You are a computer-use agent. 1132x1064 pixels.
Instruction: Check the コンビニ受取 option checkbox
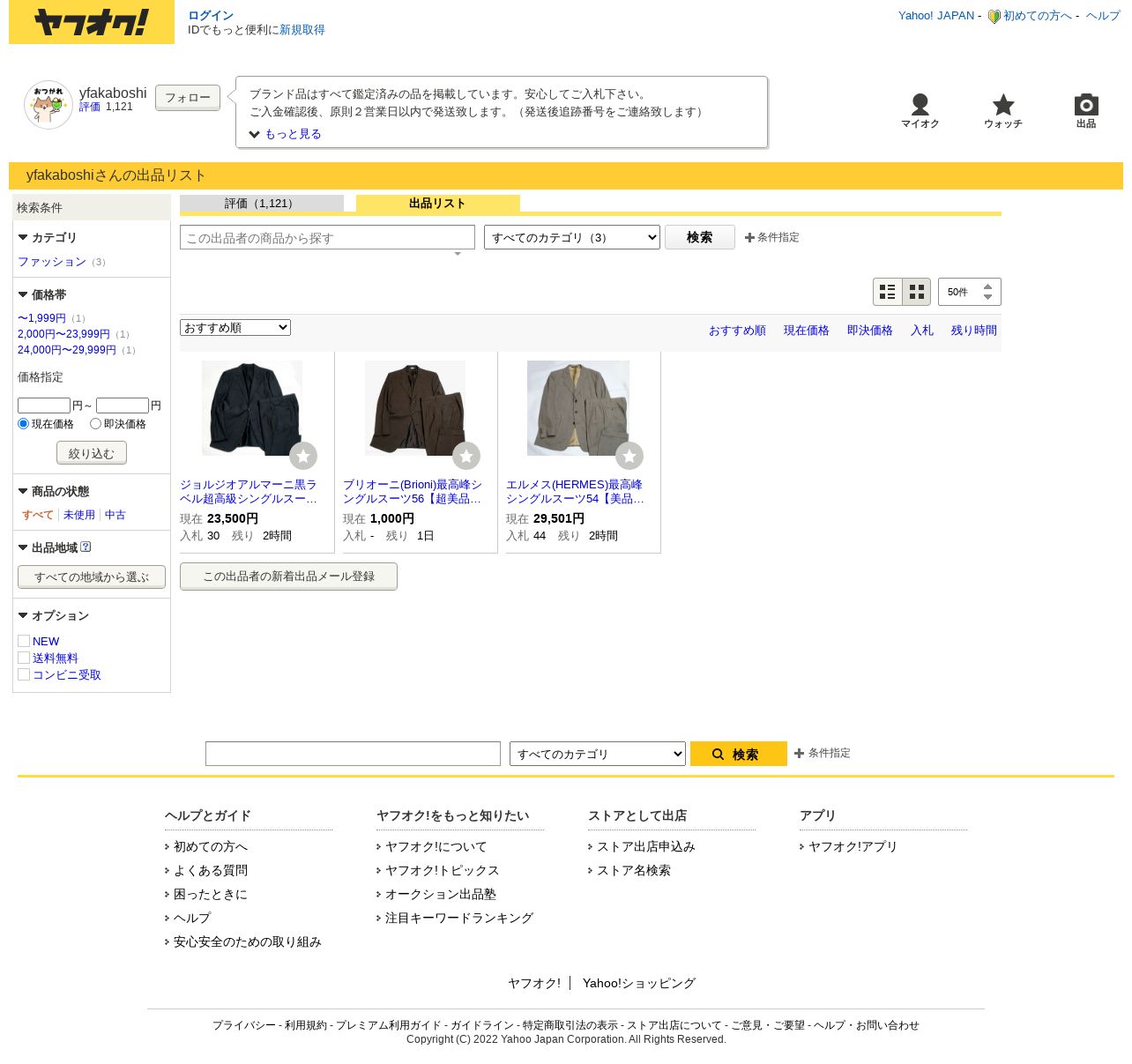coord(24,674)
